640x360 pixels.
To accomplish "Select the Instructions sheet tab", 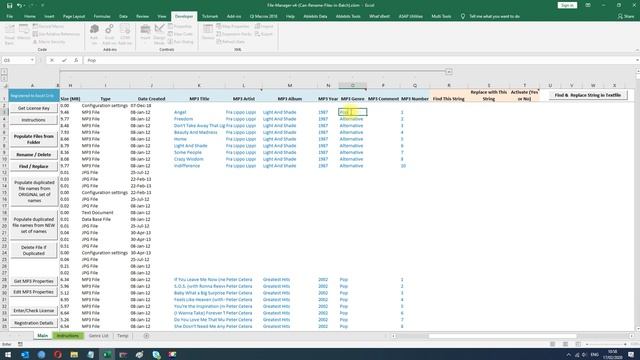I will click(x=68, y=336).
